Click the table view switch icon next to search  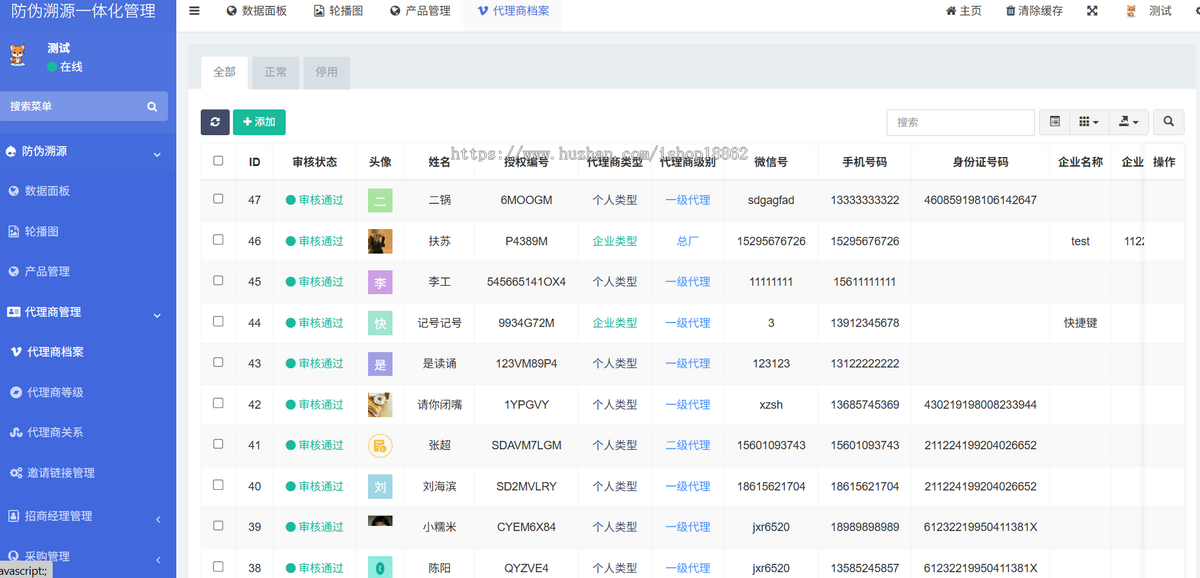pyautogui.click(x=1054, y=121)
